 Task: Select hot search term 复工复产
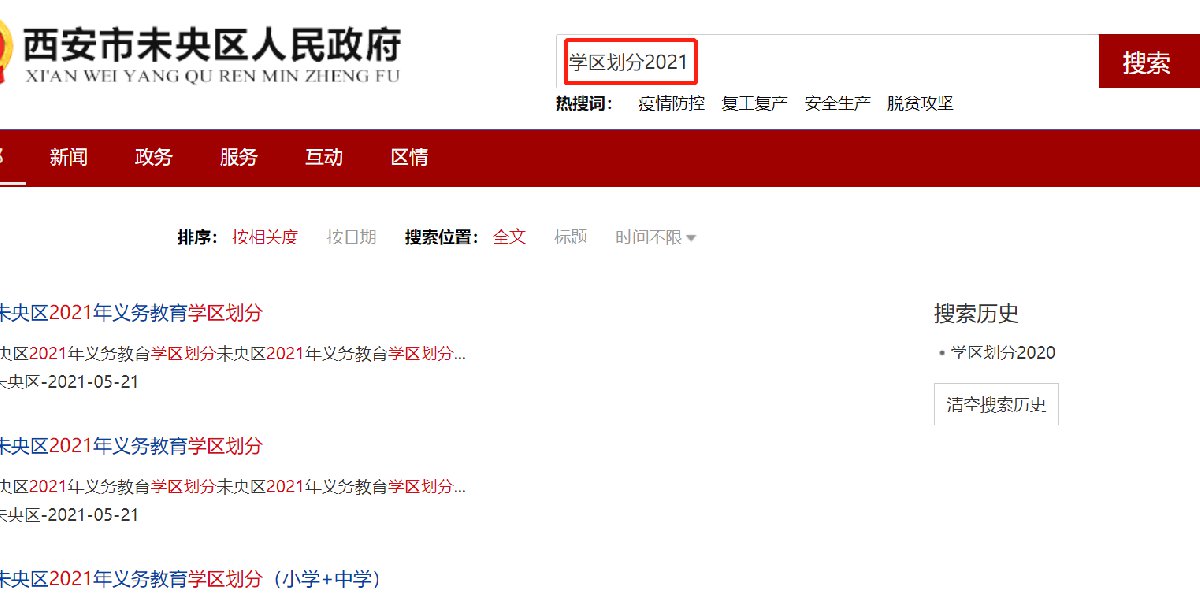754,103
